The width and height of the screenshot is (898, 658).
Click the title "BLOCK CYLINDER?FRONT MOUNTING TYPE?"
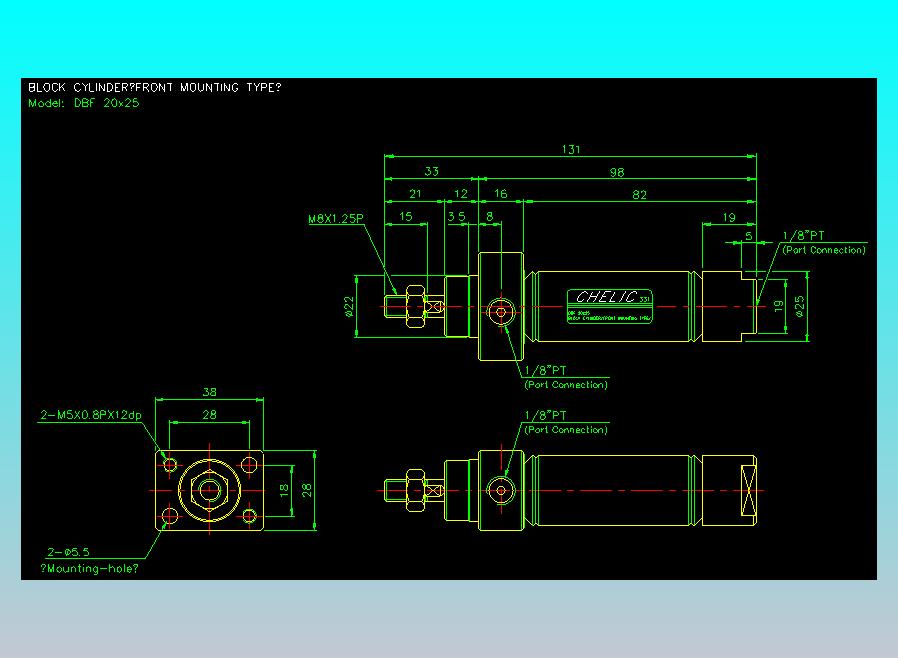(x=155, y=88)
